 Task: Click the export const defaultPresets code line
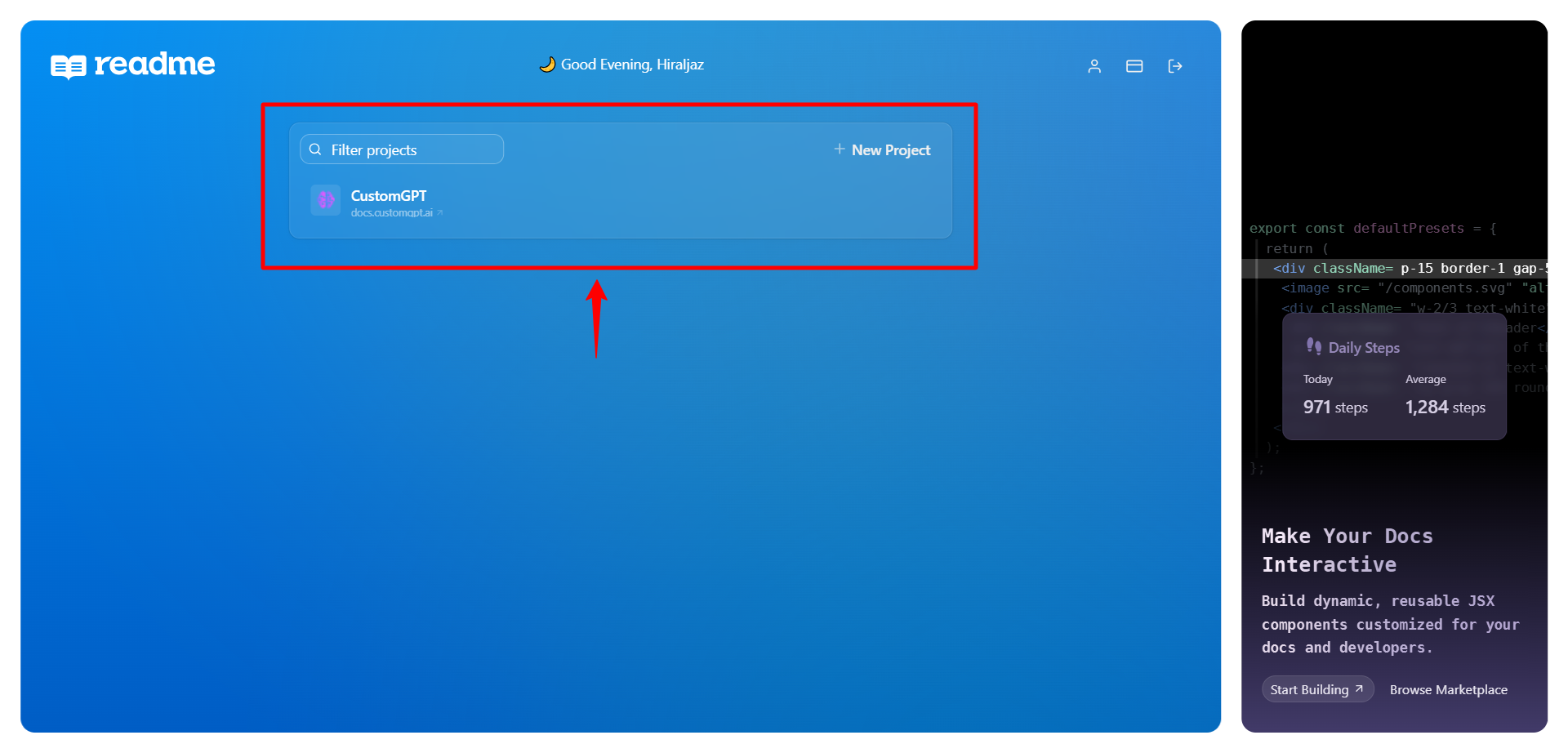(x=1373, y=229)
